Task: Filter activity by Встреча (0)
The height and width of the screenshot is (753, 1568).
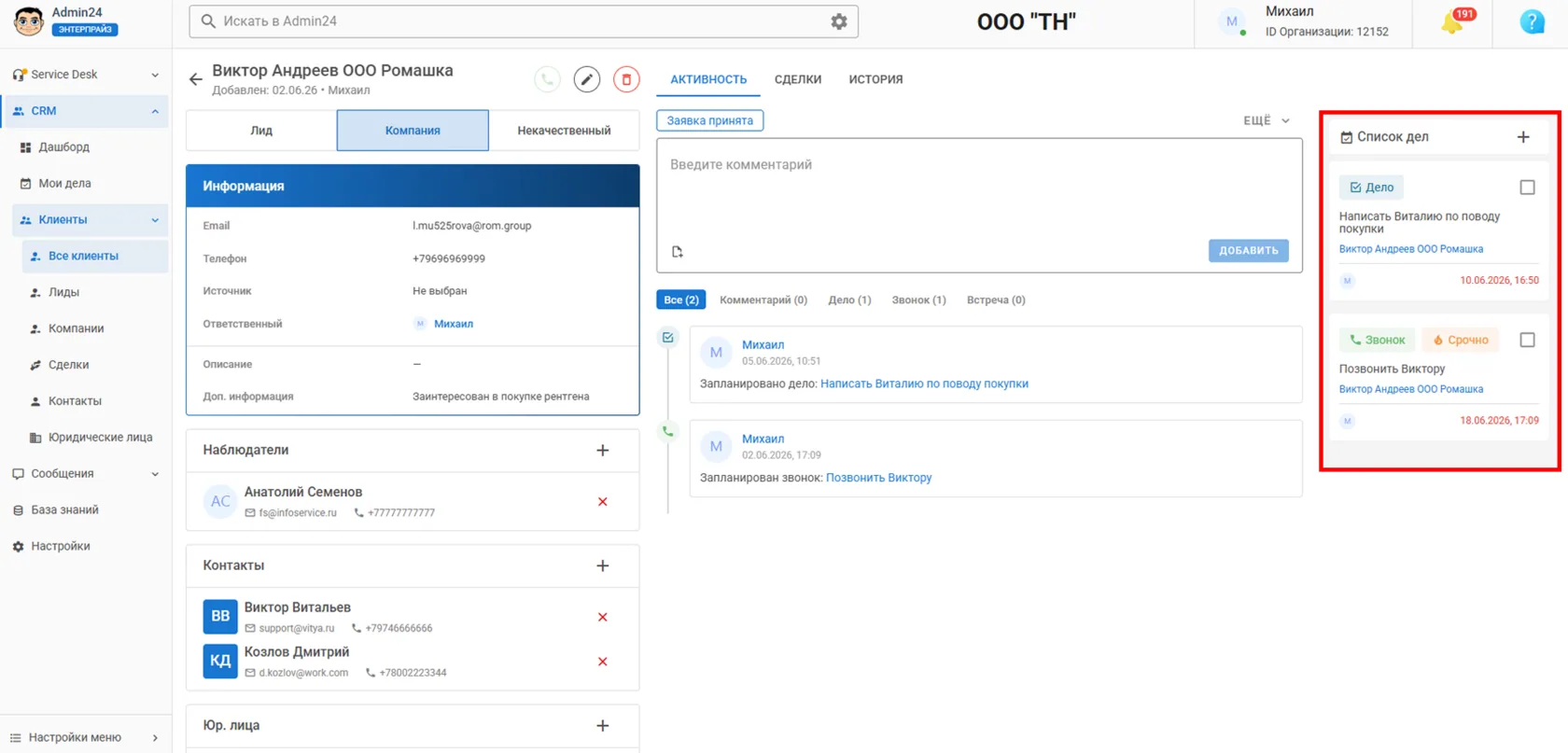Action: click(x=996, y=300)
